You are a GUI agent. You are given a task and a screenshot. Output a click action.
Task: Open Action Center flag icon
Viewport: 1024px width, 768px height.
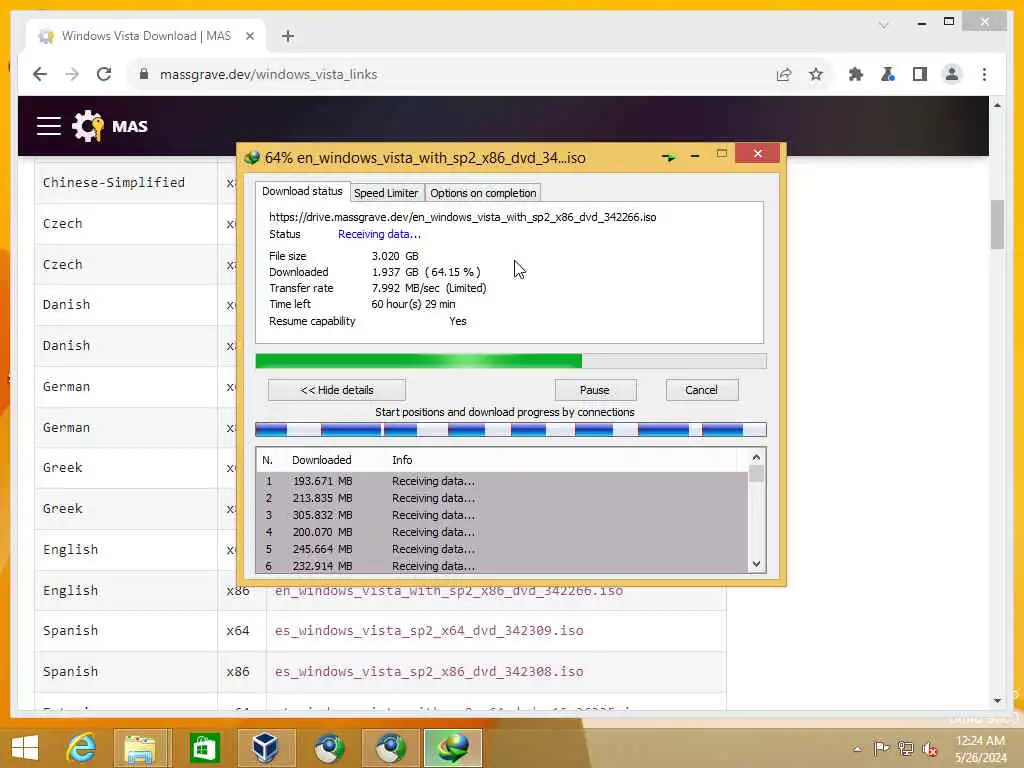(x=881, y=748)
